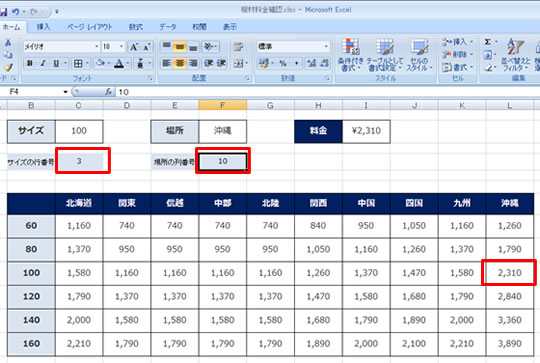The width and height of the screenshot is (540, 363).
Task: Open the Number group dialog launcher
Action: [328, 79]
